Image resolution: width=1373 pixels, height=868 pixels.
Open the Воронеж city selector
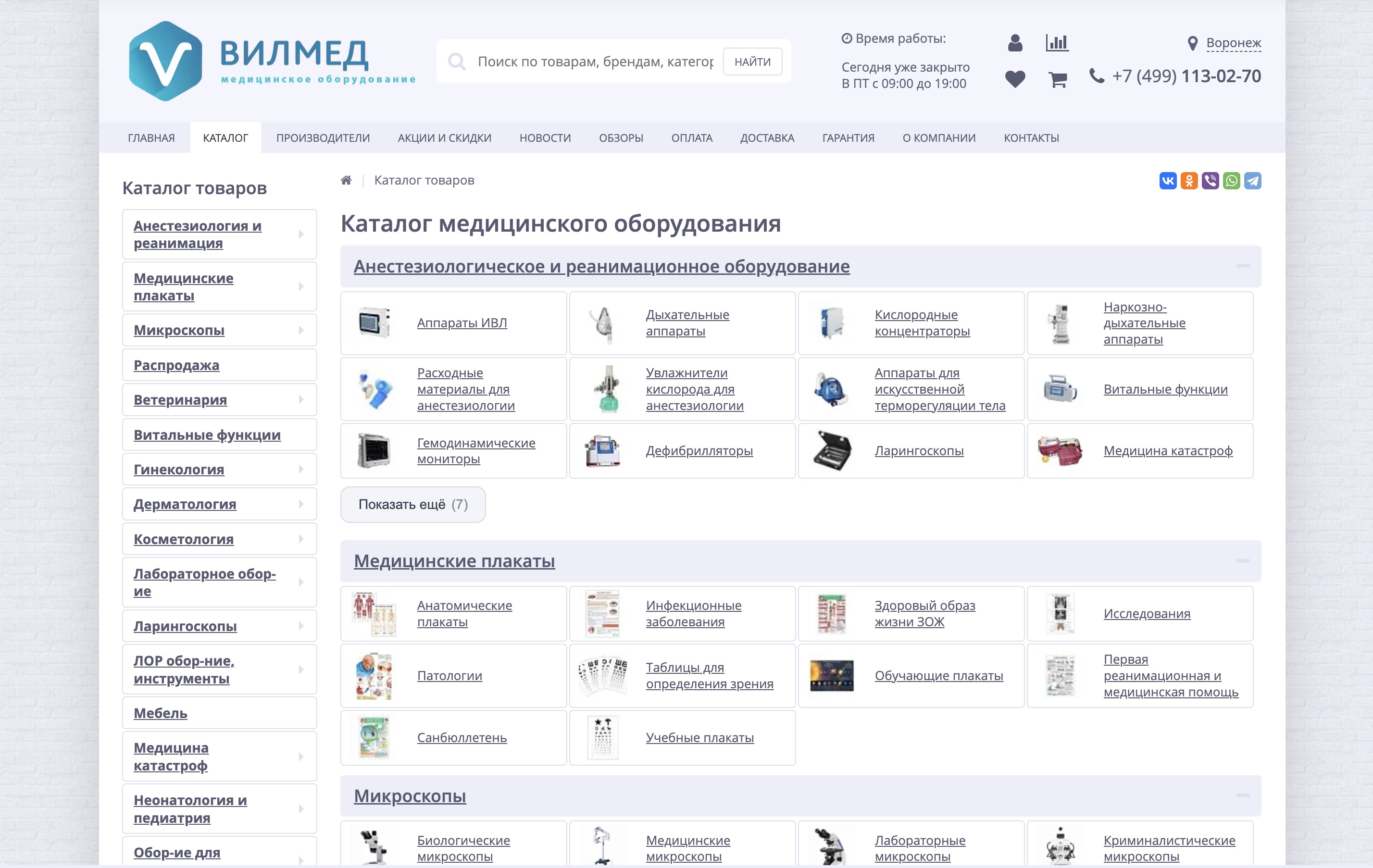click(1233, 43)
